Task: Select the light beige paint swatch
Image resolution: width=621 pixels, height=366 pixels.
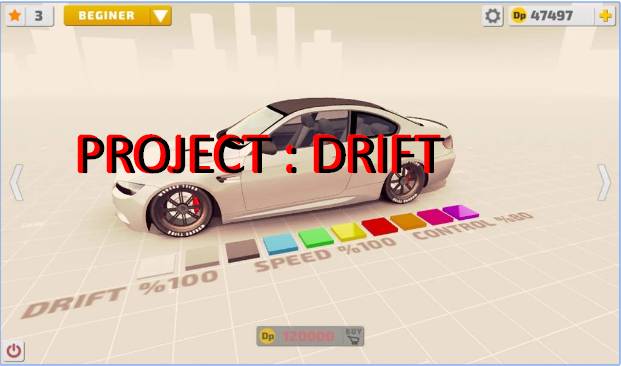Action: click(x=202, y=258)
